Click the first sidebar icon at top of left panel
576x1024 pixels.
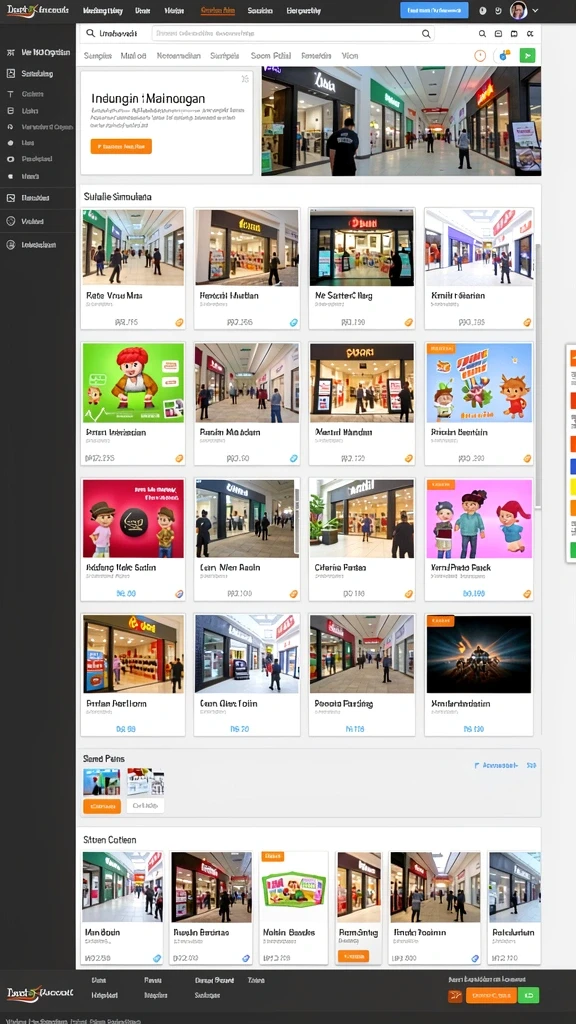tap(10, 52)
